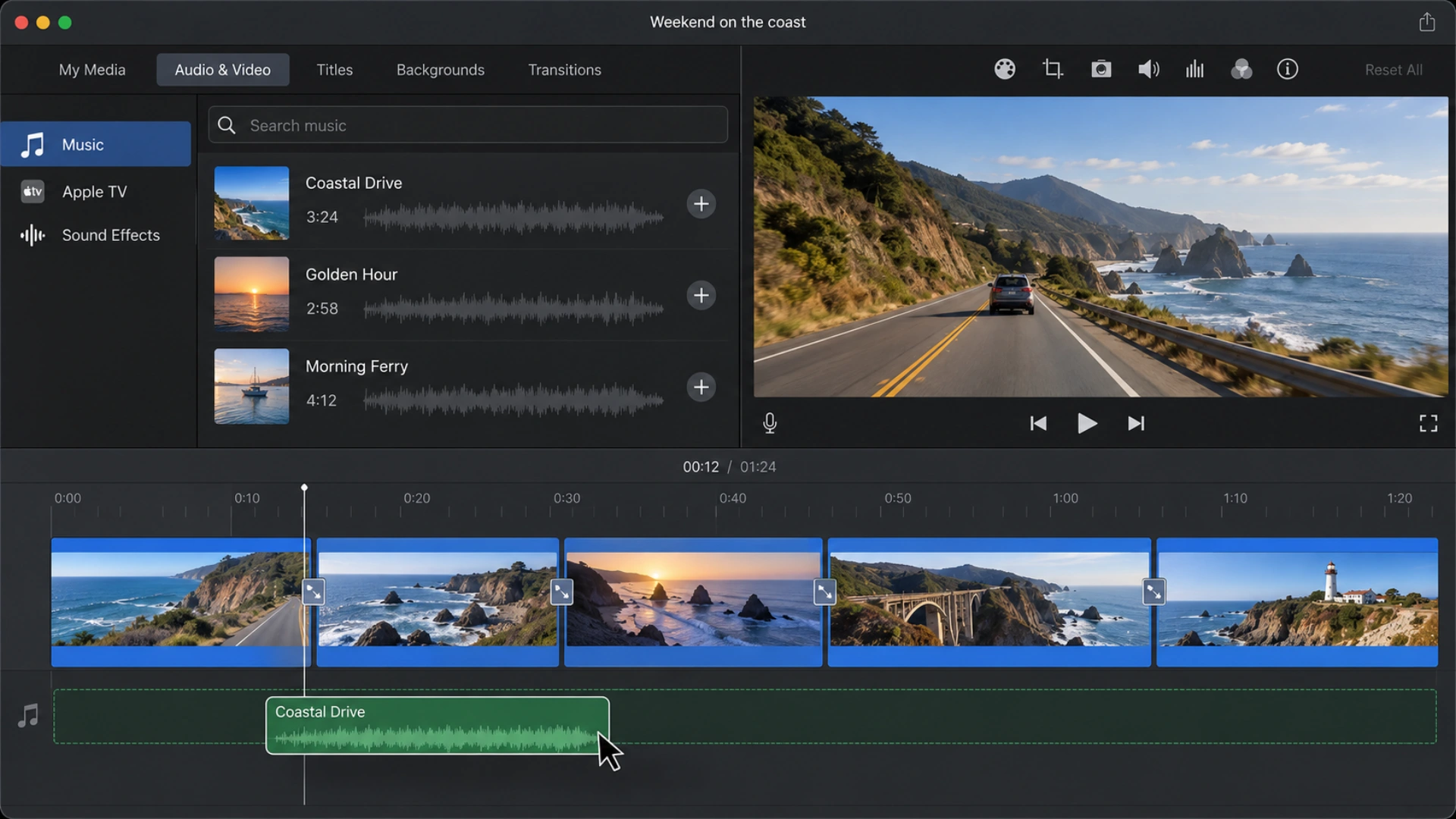Record voiceover with the microphone icon

770,423
